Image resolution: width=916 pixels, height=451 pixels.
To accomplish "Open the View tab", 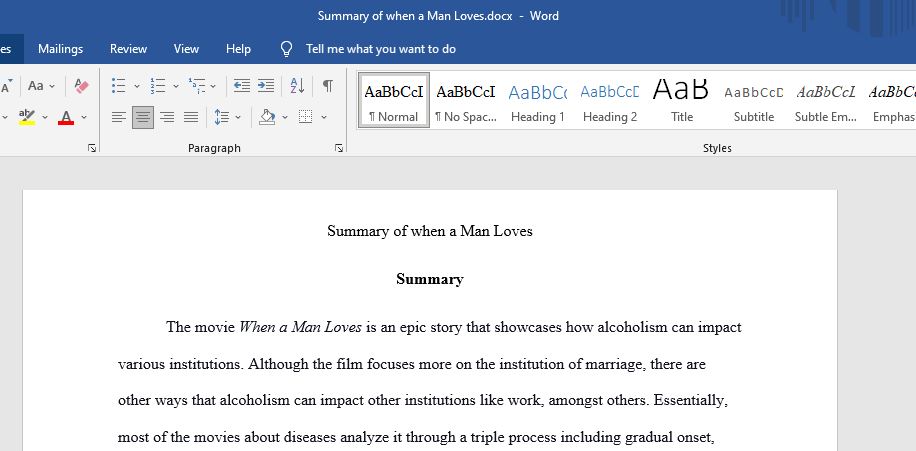I will [x=186, y=49].
